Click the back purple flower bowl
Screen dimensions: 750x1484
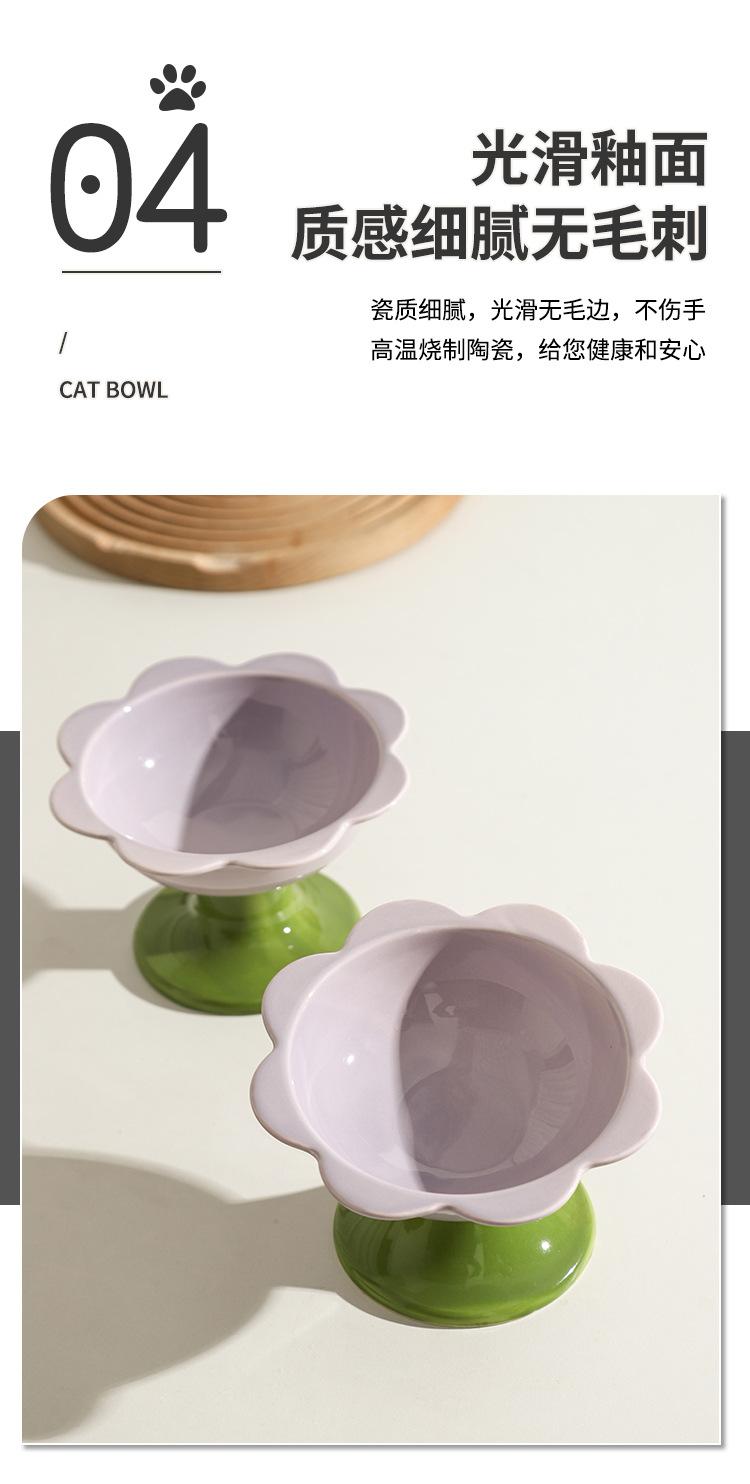click(x=230, y=770)
